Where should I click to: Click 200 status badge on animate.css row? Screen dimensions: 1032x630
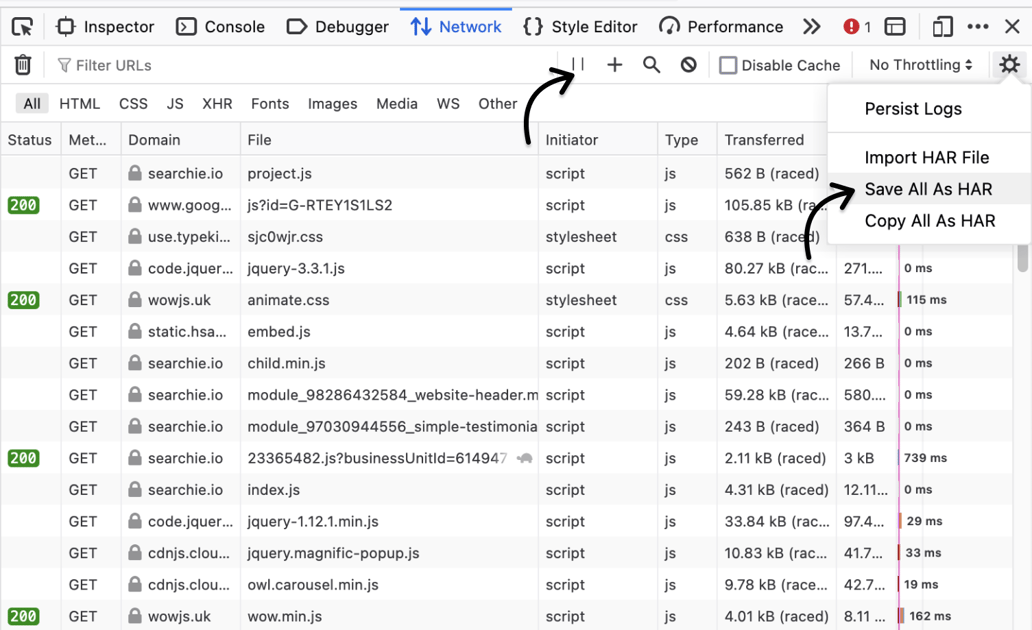pyautogui.click(x=23, y=300)
